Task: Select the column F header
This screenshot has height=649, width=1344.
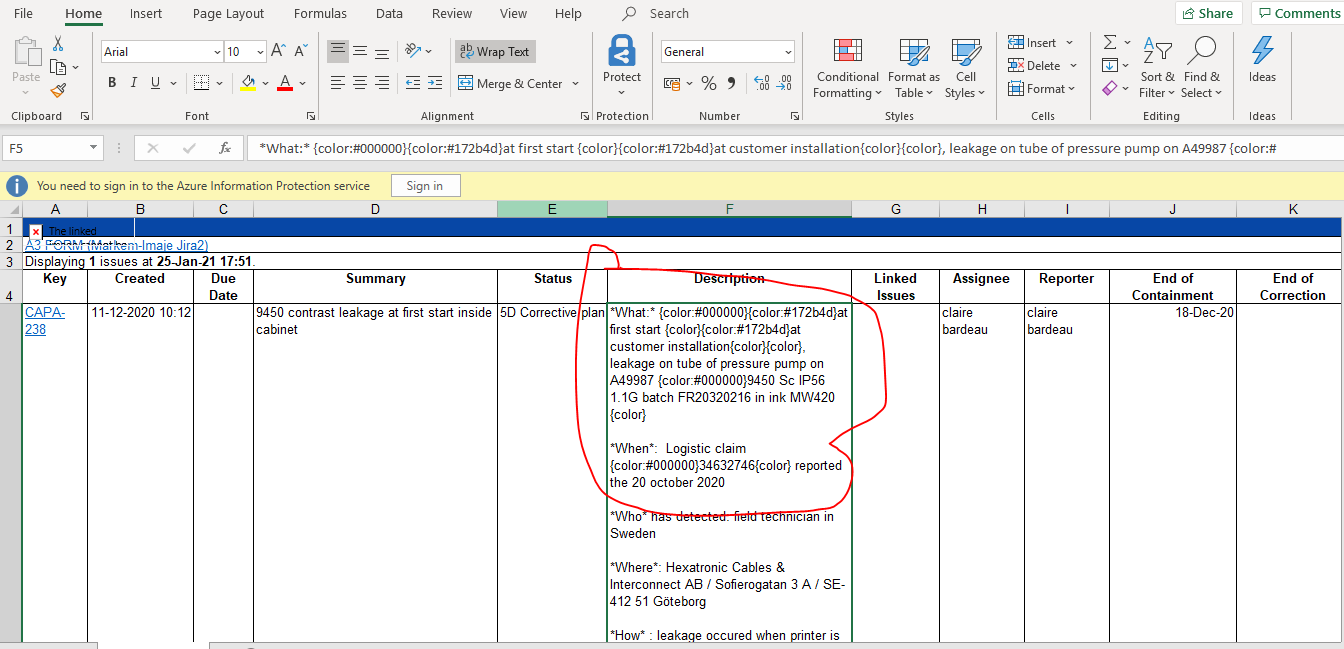Action: 729,209
